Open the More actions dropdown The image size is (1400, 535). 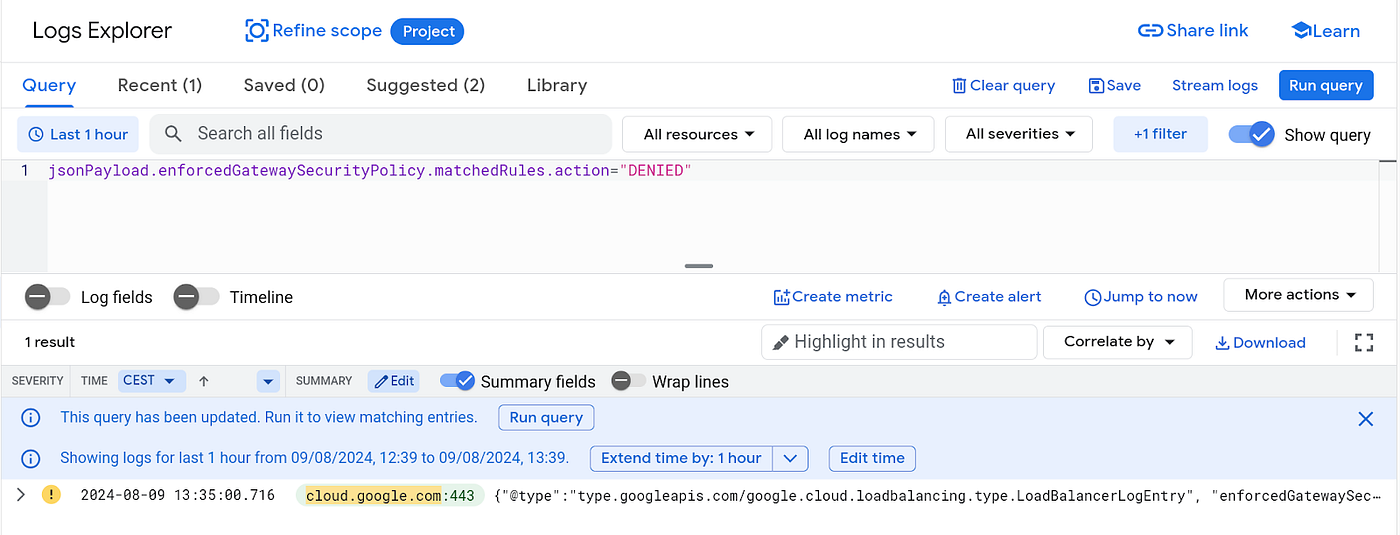coord(1300,295)
